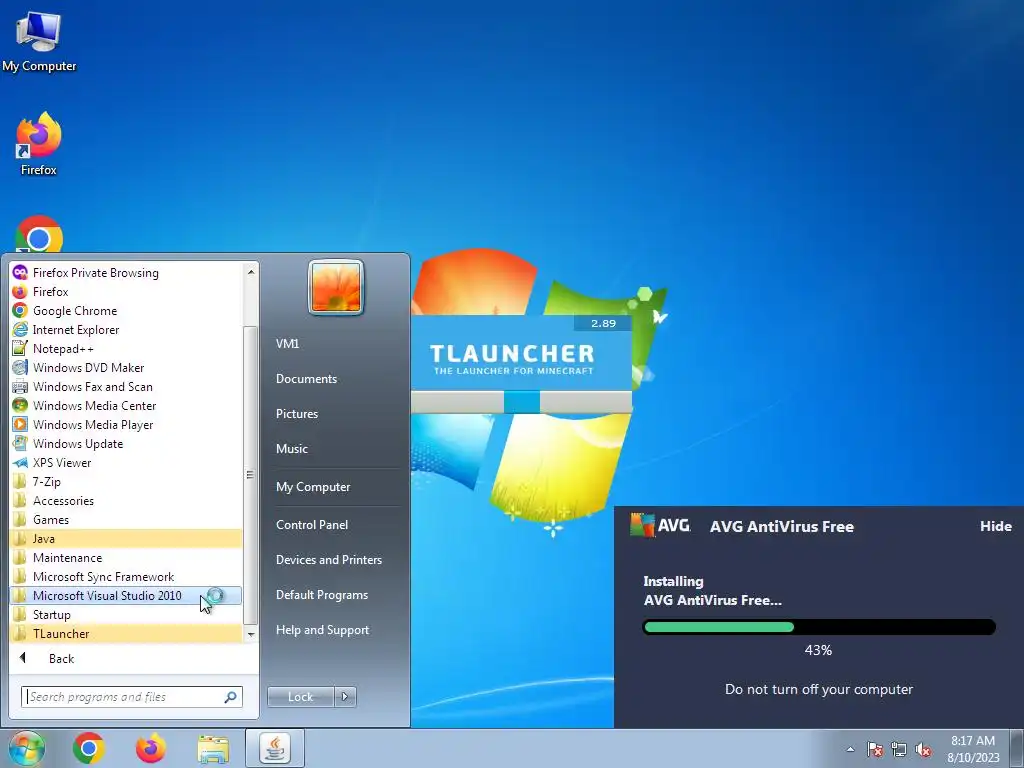Open Music from Start menu
1024x768 pixels.
291,449
